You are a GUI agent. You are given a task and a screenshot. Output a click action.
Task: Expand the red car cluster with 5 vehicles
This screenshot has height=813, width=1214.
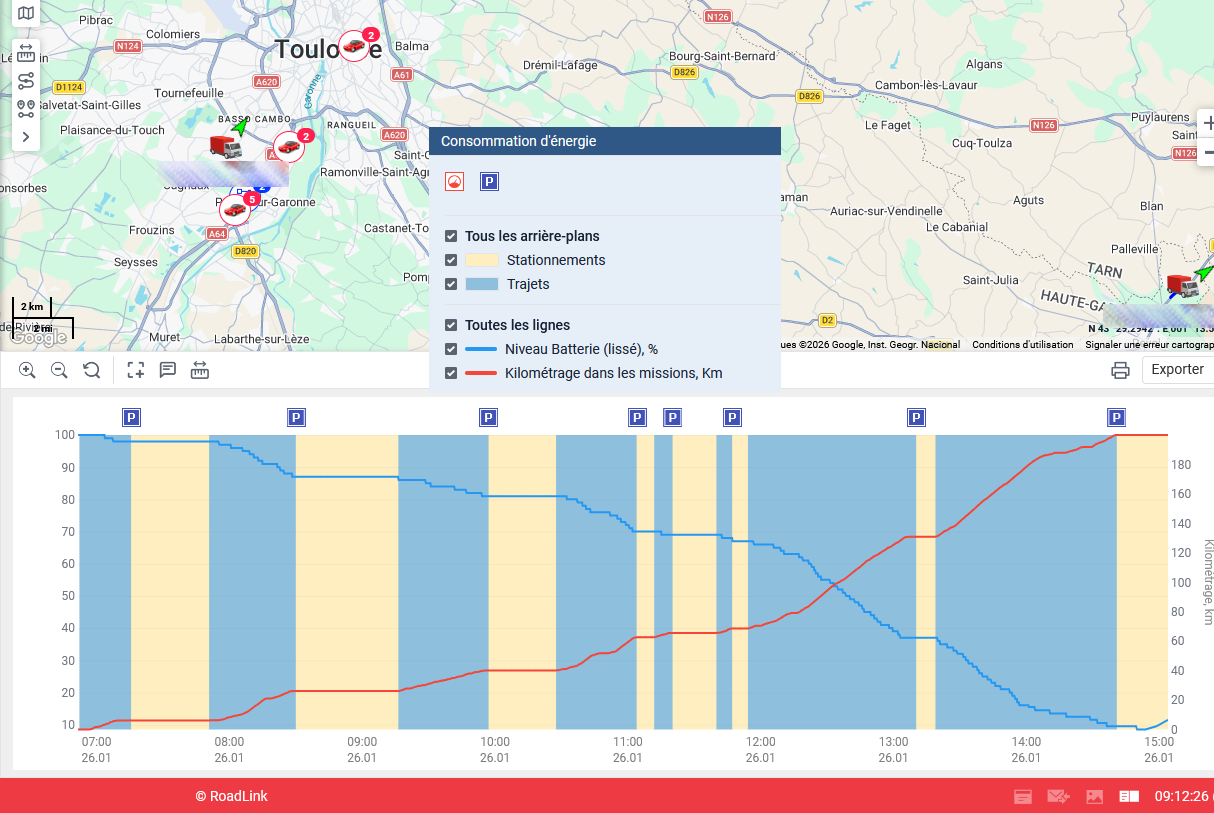point(235,209)
